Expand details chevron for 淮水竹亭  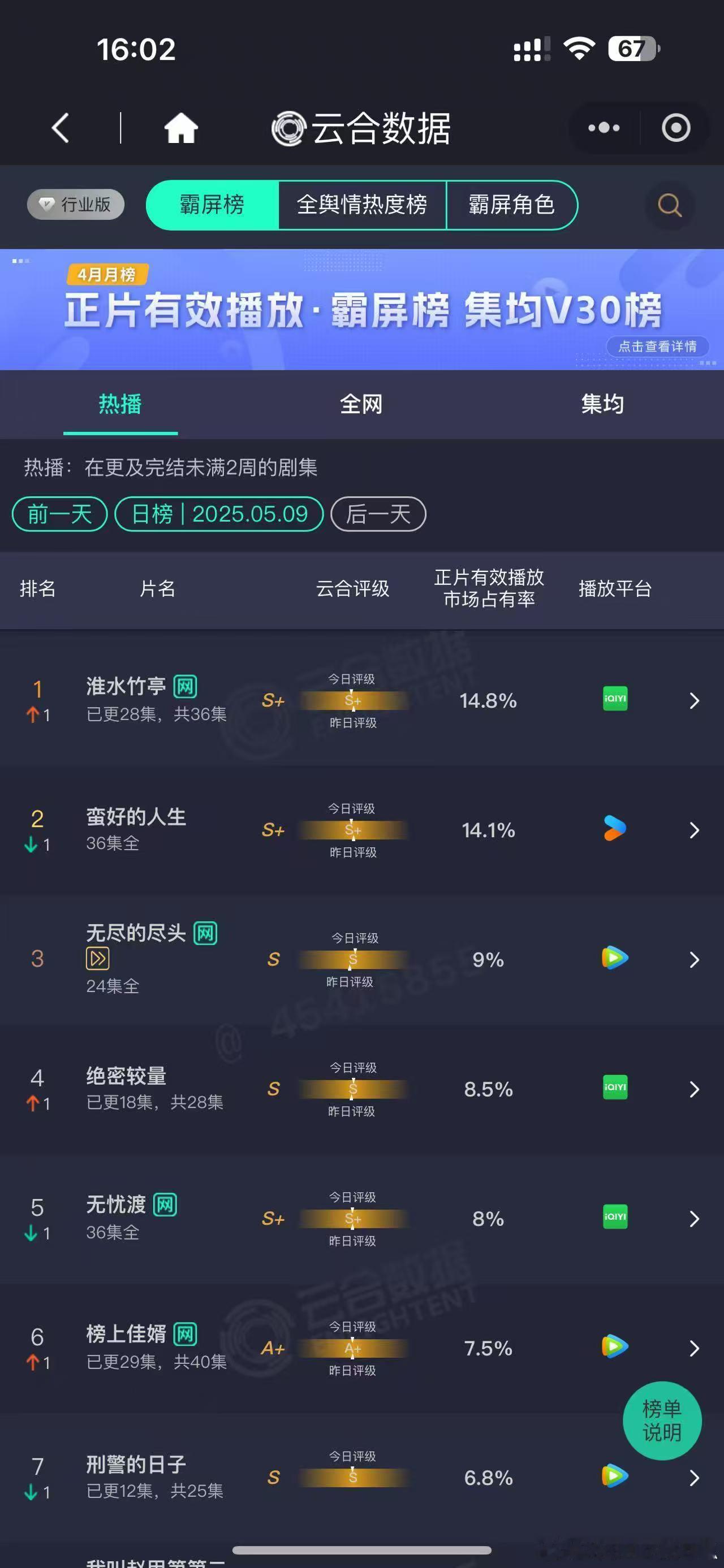(694, 700)
